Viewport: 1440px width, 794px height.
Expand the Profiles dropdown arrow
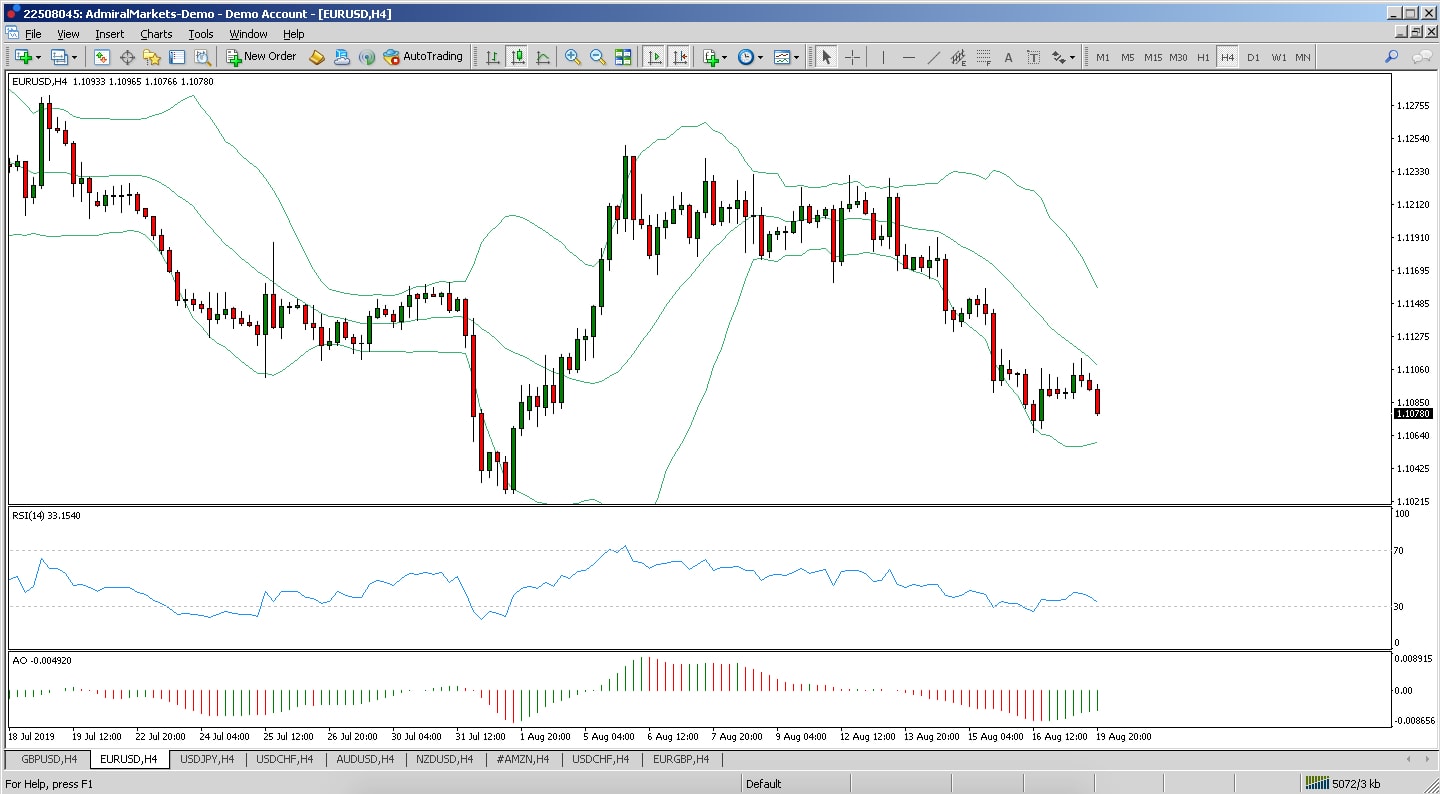coord(73,57)
